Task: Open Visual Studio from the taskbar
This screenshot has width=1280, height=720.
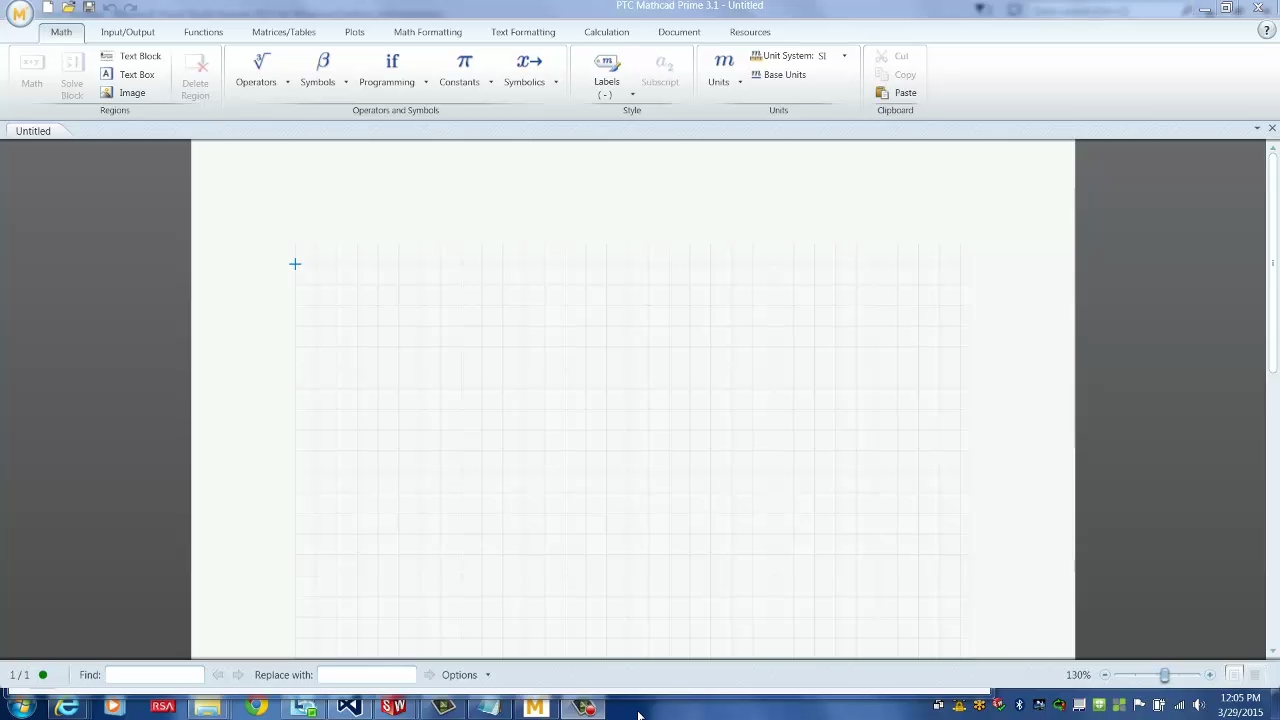Action: pos(348,708)
